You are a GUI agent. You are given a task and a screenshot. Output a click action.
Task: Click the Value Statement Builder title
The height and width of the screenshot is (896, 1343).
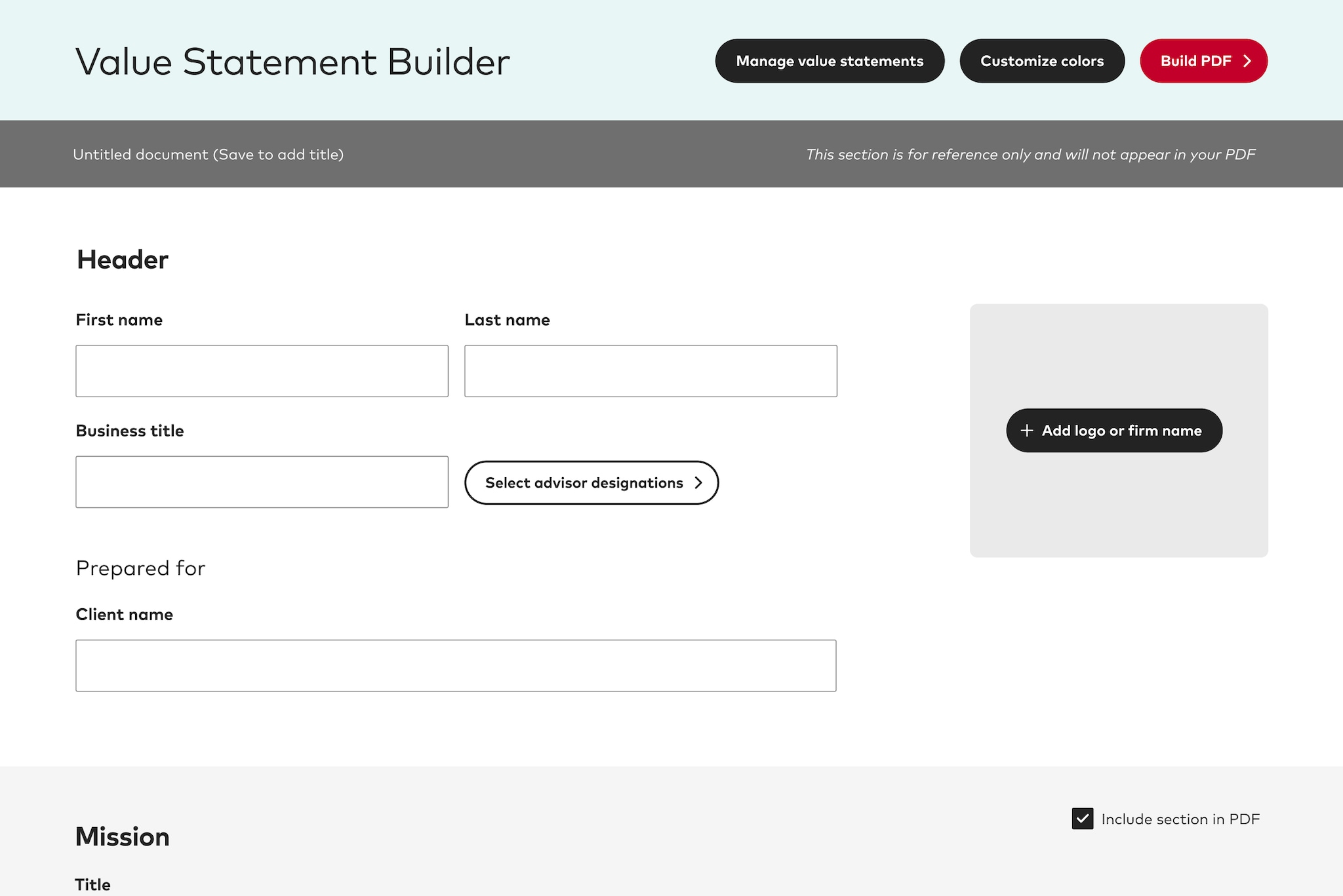point(292,61)
